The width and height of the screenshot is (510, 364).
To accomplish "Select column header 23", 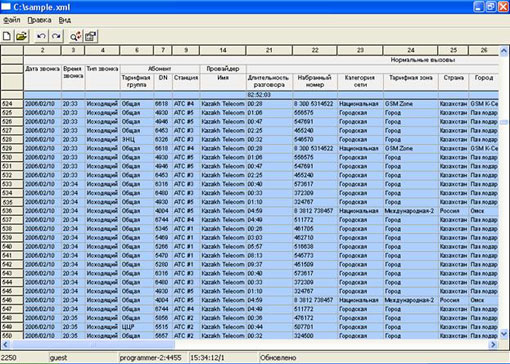I will coord(360,50).
